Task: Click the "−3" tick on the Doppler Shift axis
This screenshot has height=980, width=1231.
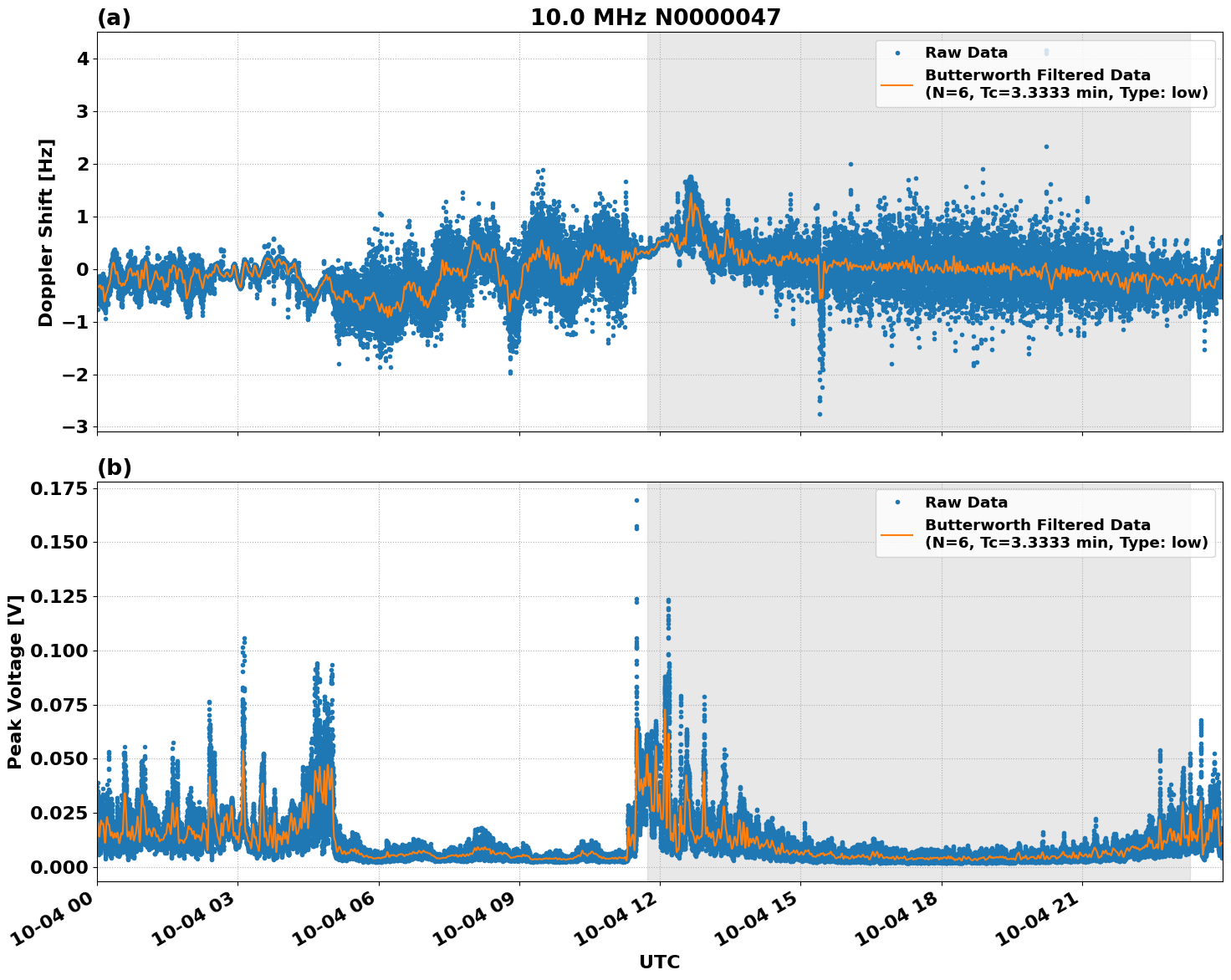Action: [x=74, y=427]
